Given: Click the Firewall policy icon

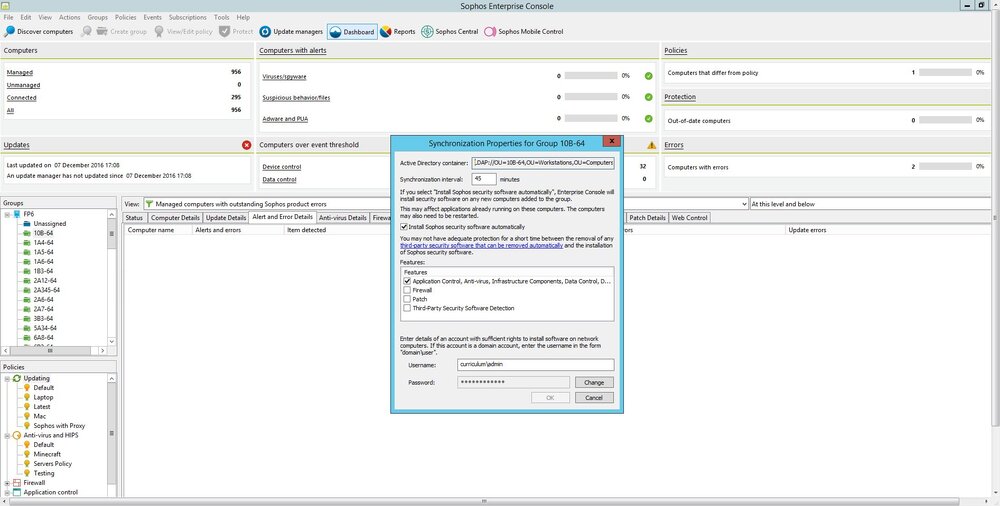Looking at the screenshot, I should 17,483.
